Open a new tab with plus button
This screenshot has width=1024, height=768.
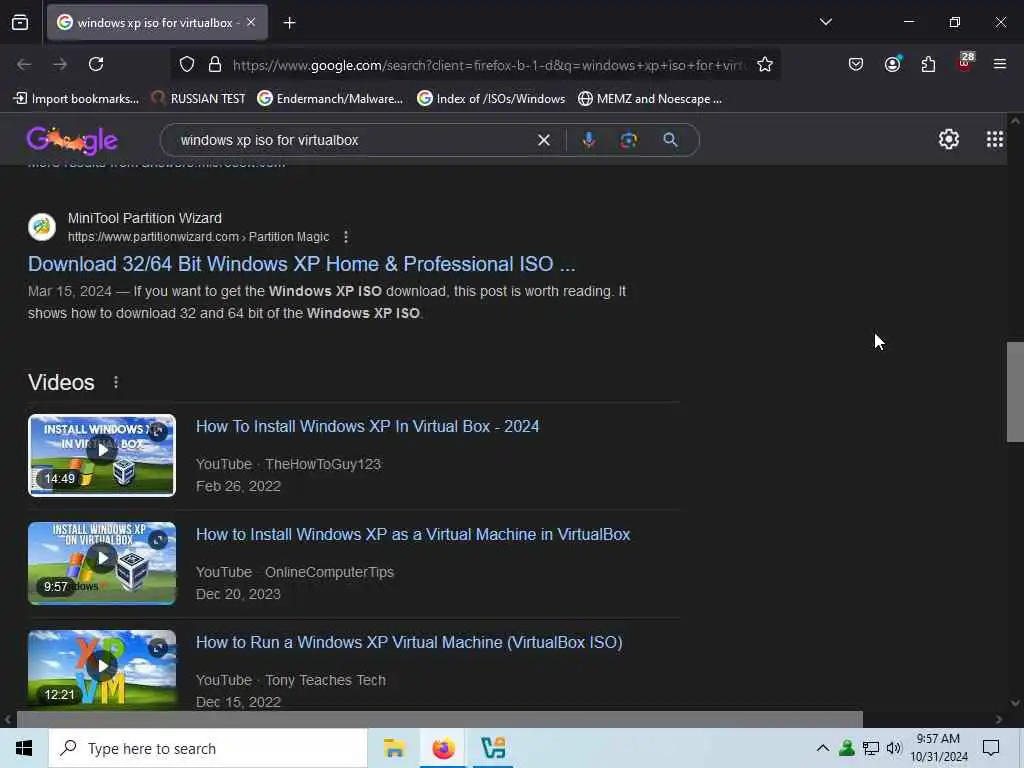pos(289,23)
